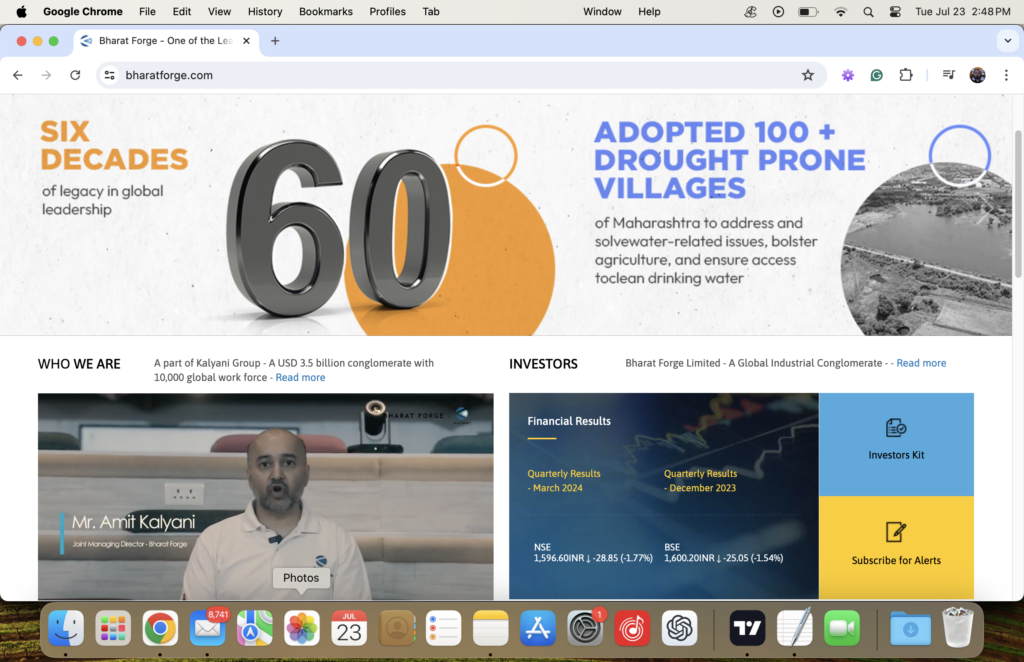Image resolution: width=1024 pixels, height=662 pixels.
Task: Click the page vertical scrollbar
Action: pos(1018,200)
